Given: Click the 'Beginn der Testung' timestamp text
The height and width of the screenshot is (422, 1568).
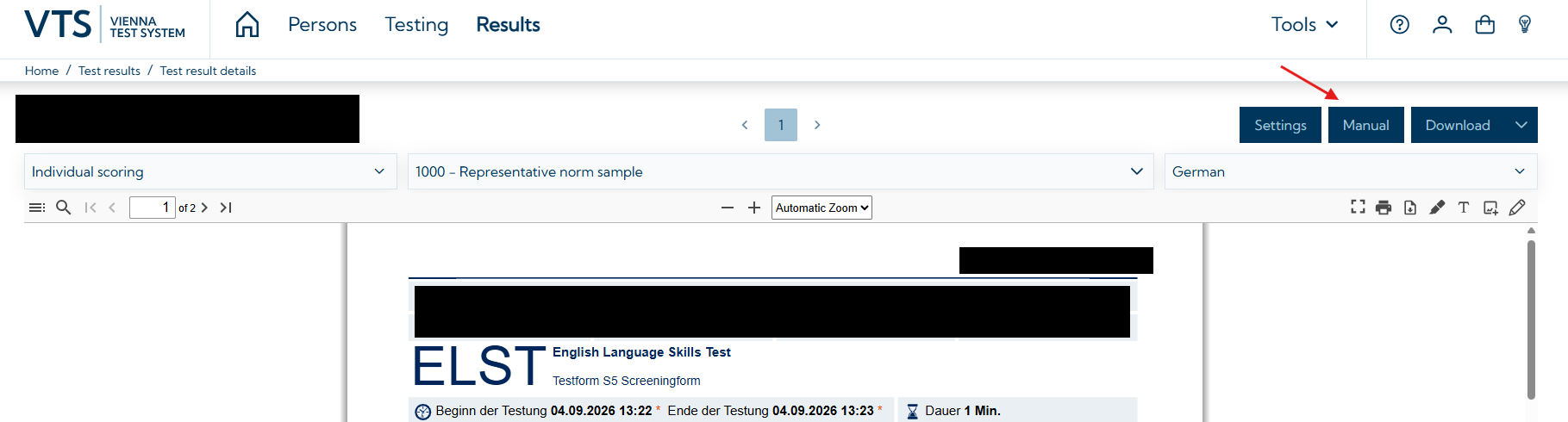Looking at the screenshot, I should click(x=544, y=411).
